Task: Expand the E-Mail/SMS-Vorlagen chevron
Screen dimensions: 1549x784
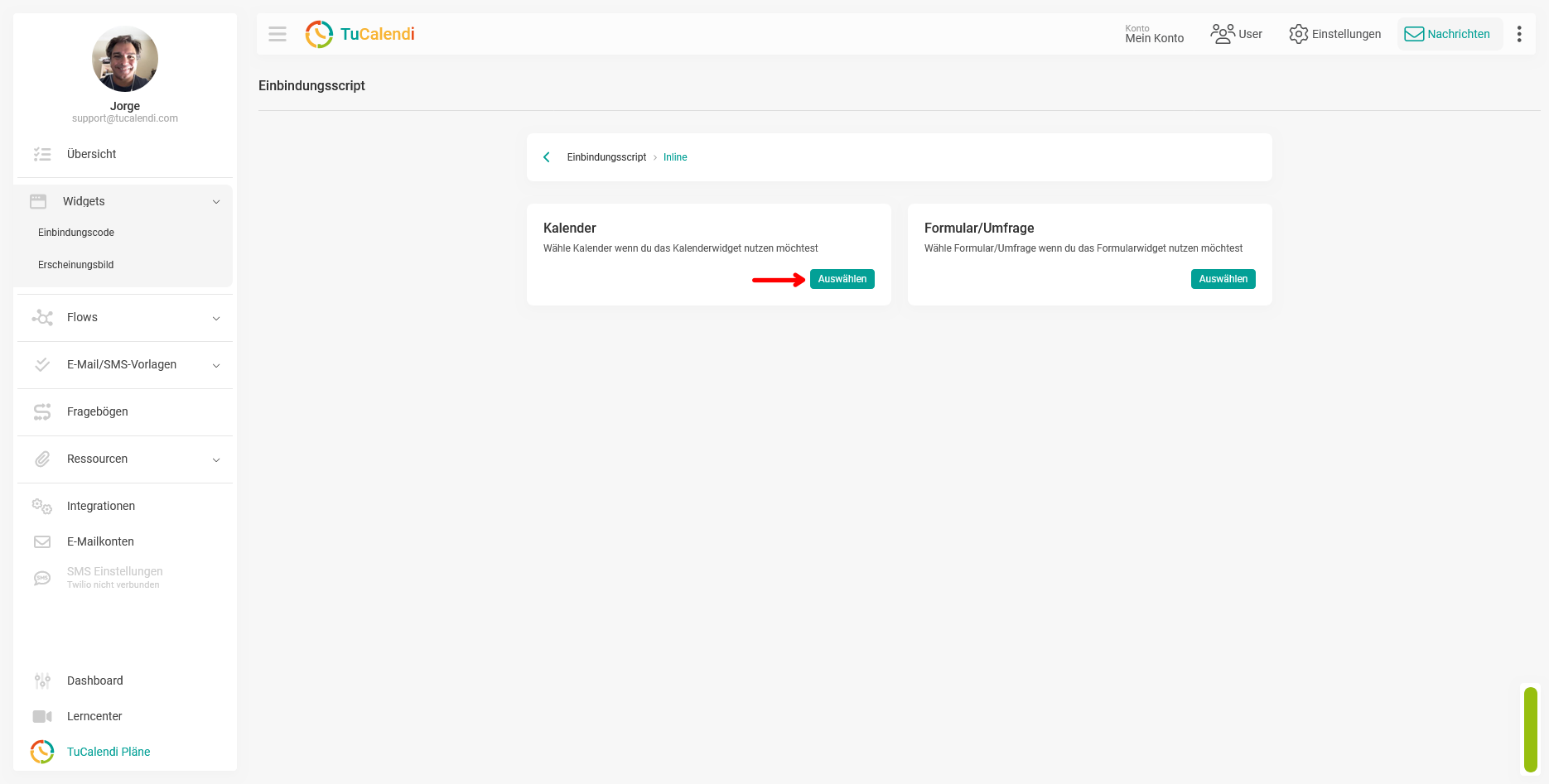Action: point(216,365)
